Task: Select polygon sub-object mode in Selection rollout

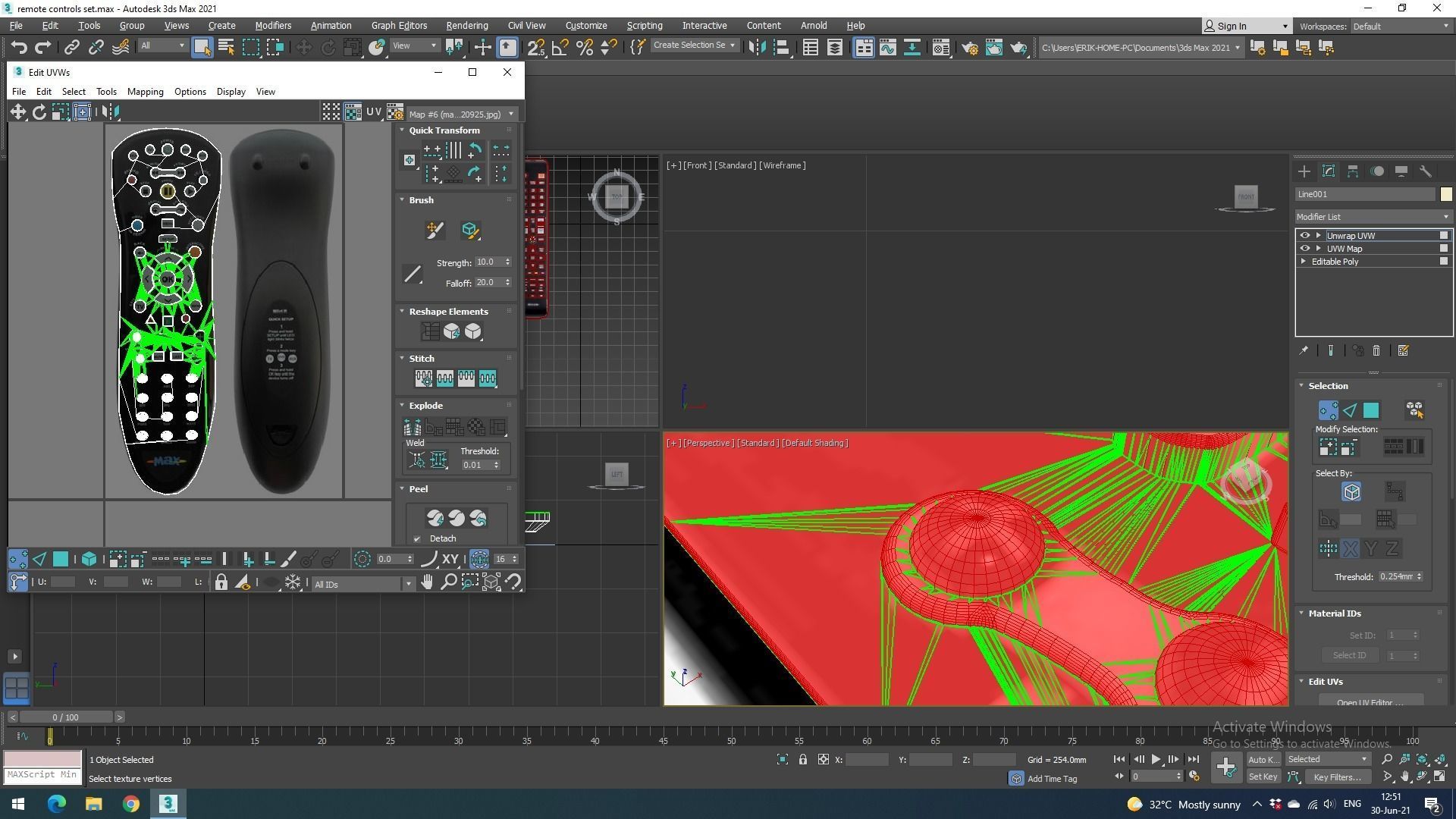Action: pos(1371,410)
